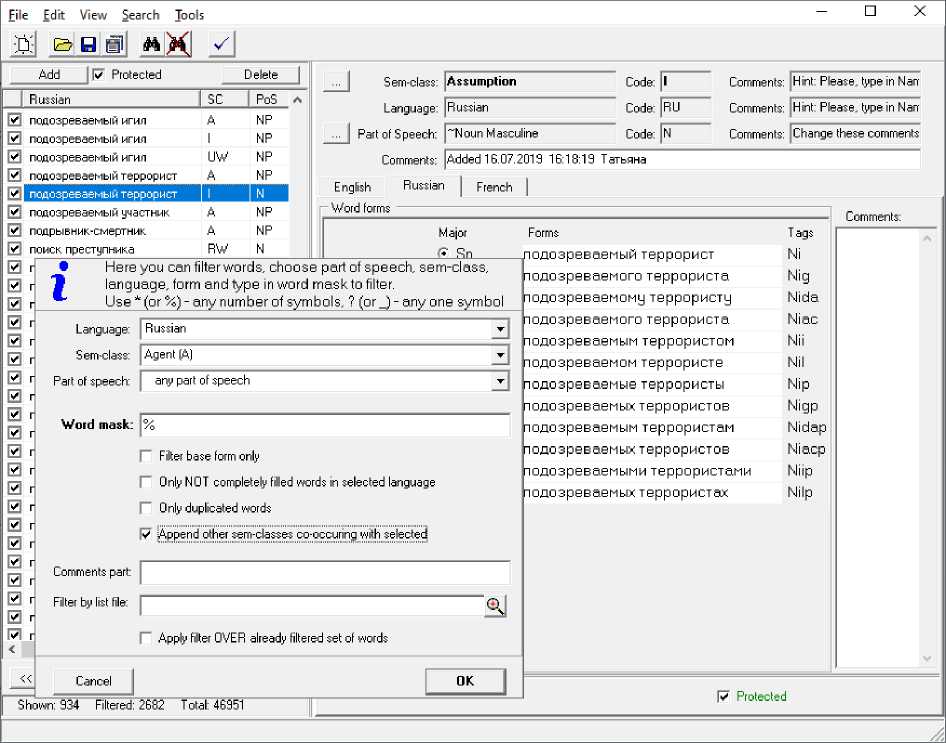Viewport: 946px width, 743px height.
Task: Click the stacked windows toolbar icon
Action: click(114, 44)
